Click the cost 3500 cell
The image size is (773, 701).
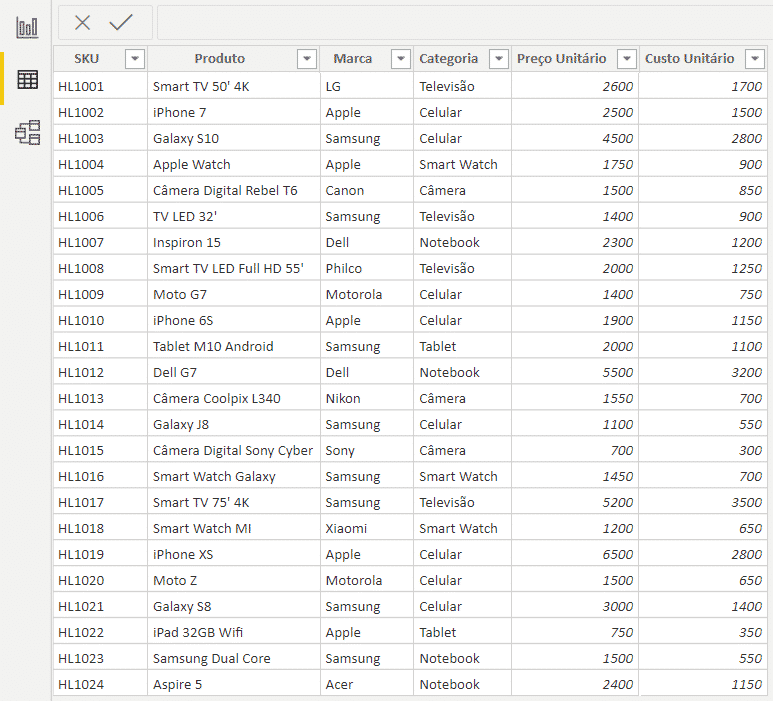tap(703, 503)
